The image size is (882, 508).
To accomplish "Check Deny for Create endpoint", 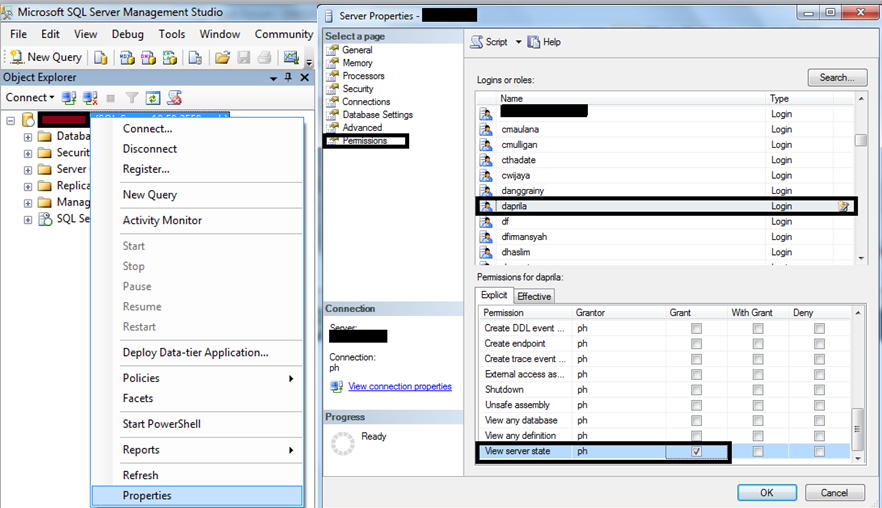I will click(819, 344).
